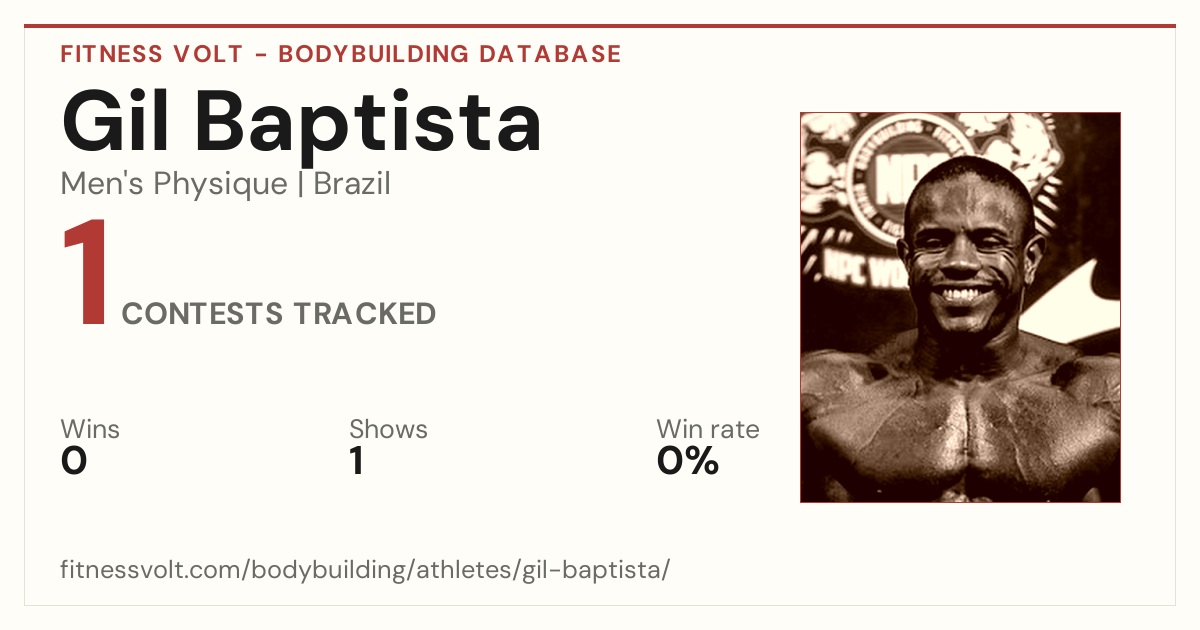Click the Shows label
The image size is (1200, 630).
pos(388,429)
